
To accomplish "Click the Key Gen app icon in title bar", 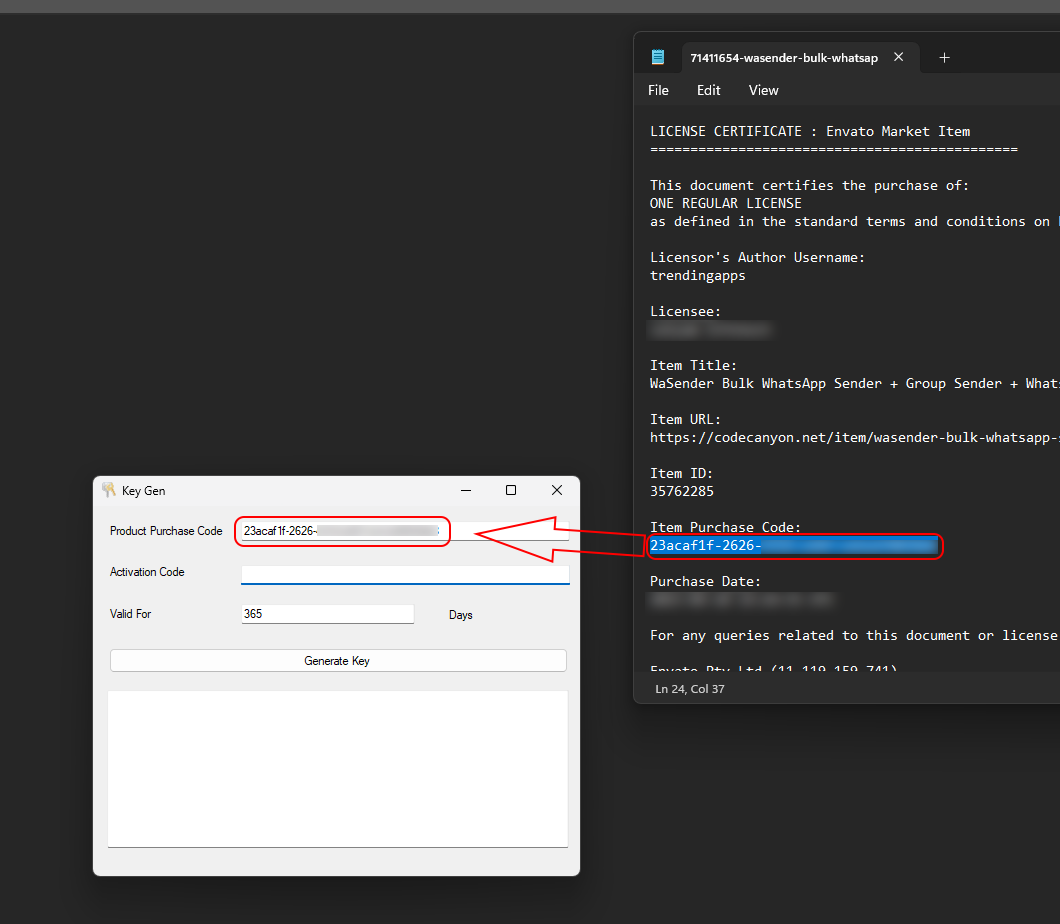I will 109,490.
